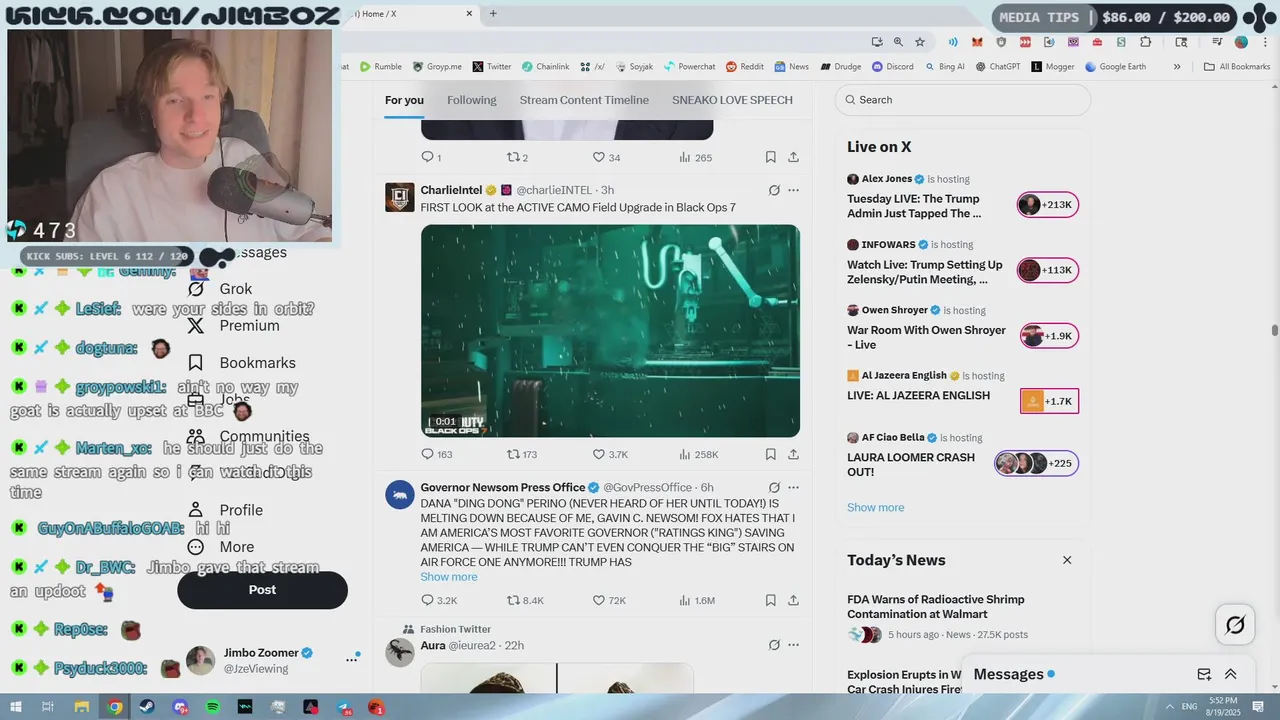The height and width of the screenshot is (720, 1280).
Task: Bookmark the top post with 265 views
Action: coord(771,157)
